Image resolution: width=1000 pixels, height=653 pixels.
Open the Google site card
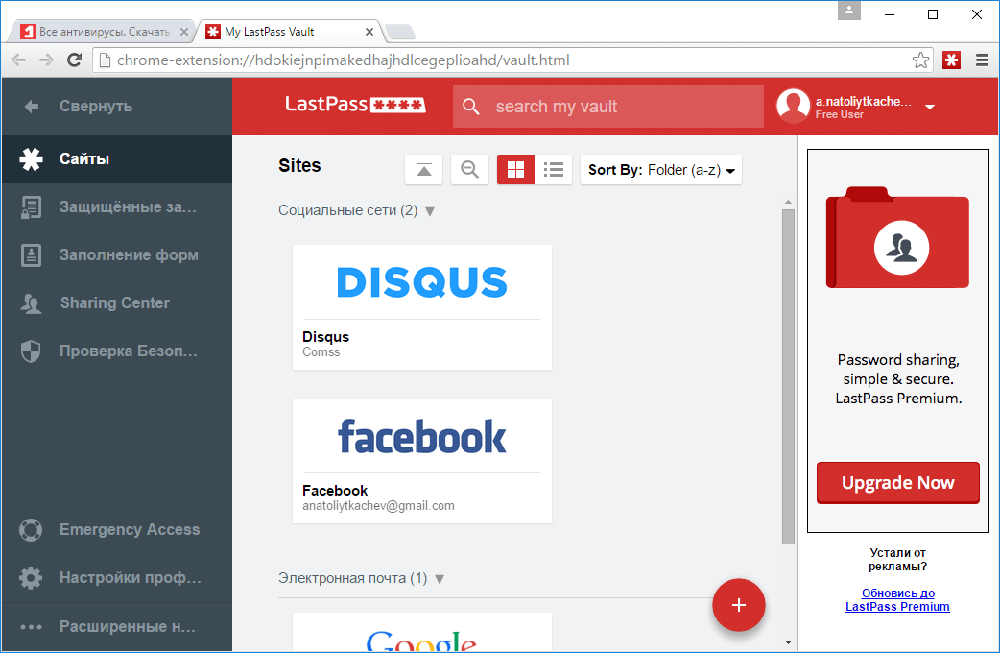pos(422,632)
